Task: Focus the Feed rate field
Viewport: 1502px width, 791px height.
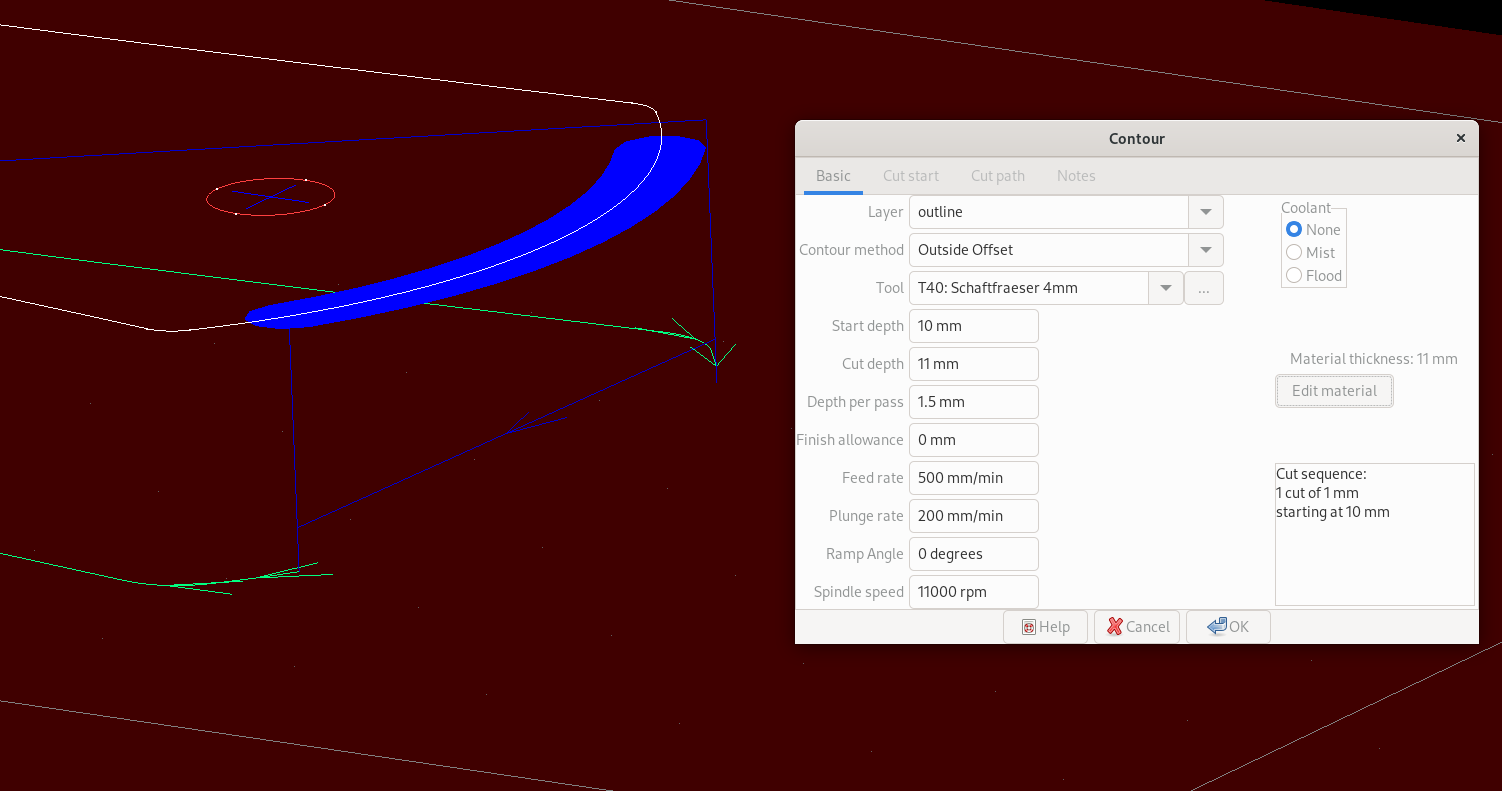Action: [973, 478]
